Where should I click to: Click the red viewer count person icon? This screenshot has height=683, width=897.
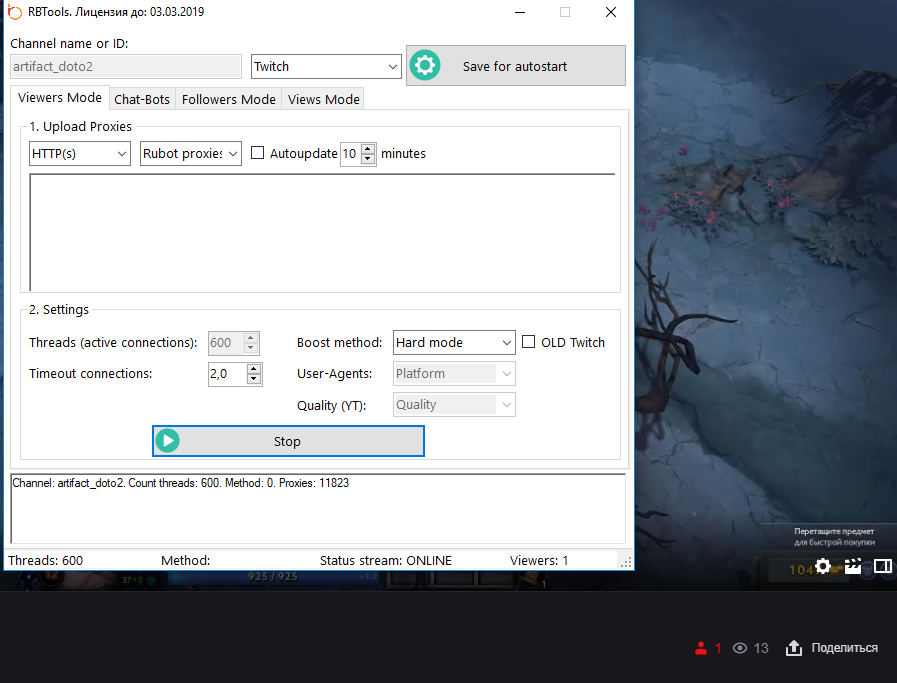pos(701,648)
